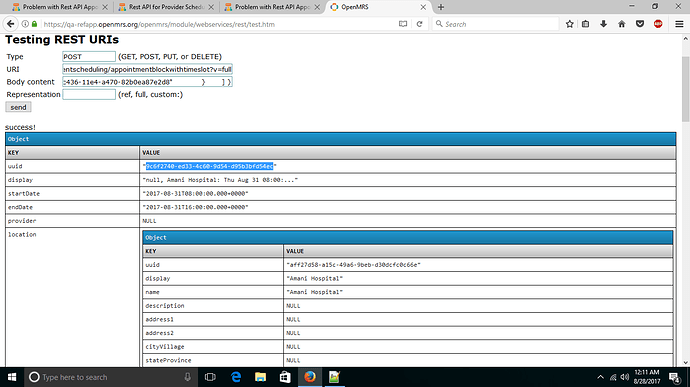Click the scrollbar up arrow
This screenshot has height=387, width=690.
pyautogui.click(x=686, y=39)
